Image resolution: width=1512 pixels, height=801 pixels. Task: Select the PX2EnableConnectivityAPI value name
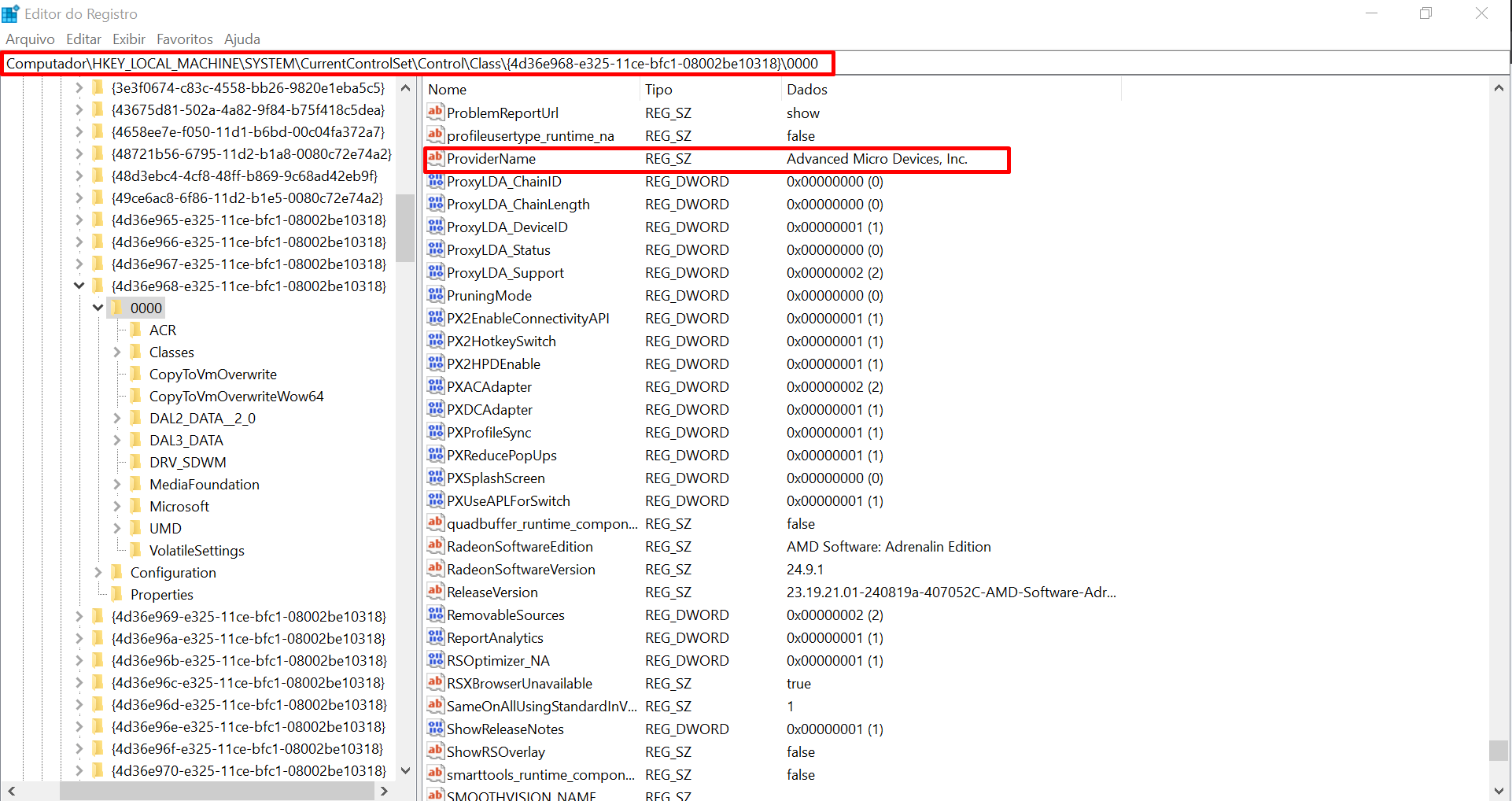coord(528,318)
